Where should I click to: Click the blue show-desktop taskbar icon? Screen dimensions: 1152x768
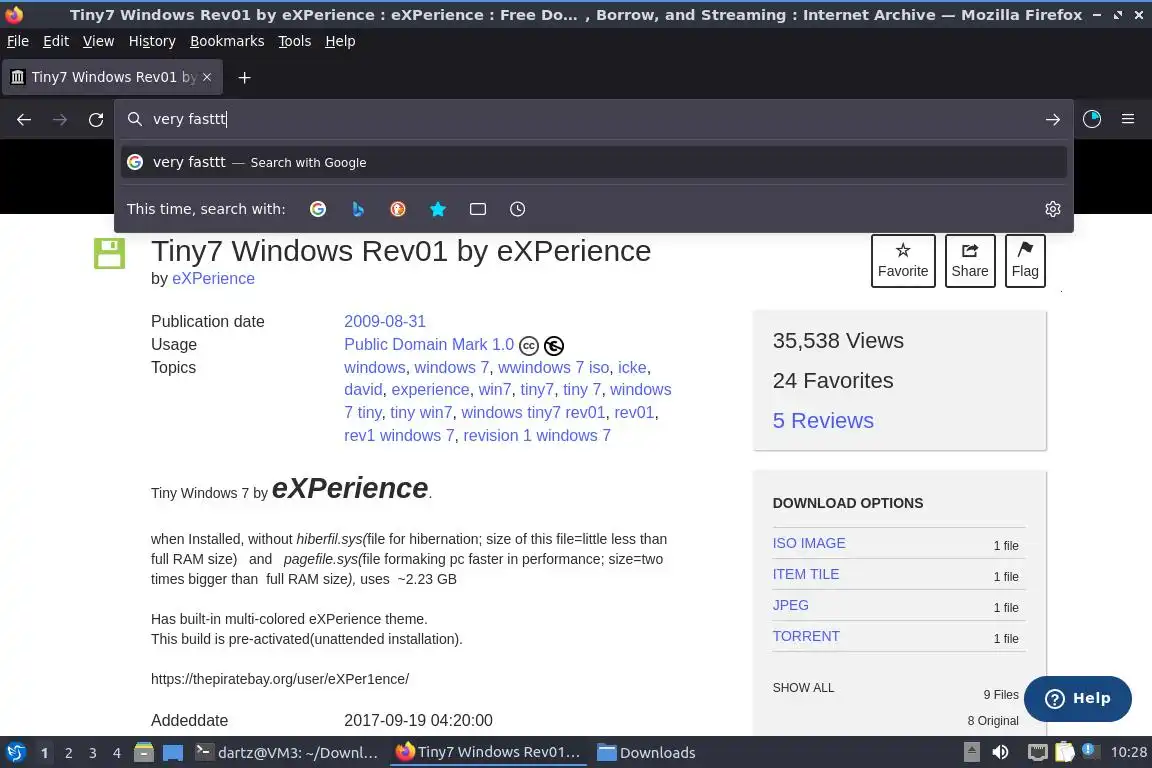(x=173, y=753)
